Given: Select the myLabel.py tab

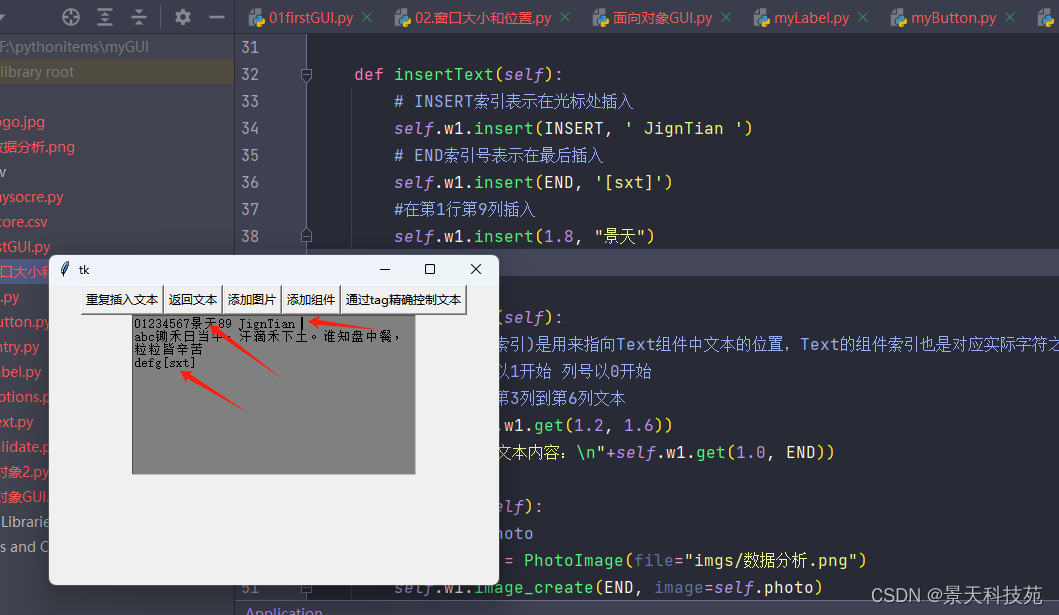Looking at the screenshot, I should [811, 18].
